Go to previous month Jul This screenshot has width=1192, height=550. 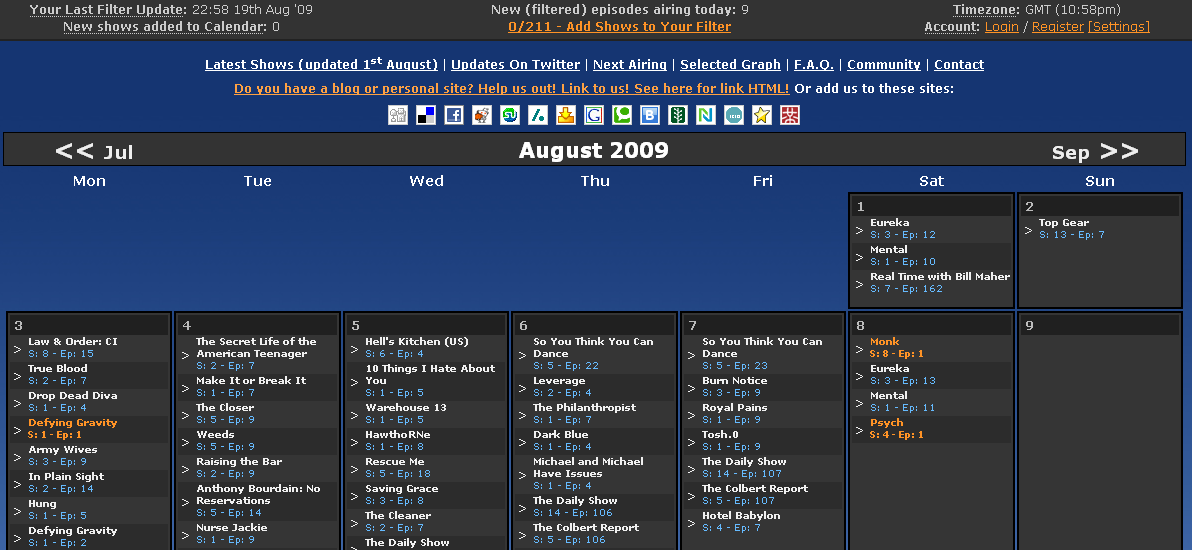(x=94, y=151)
